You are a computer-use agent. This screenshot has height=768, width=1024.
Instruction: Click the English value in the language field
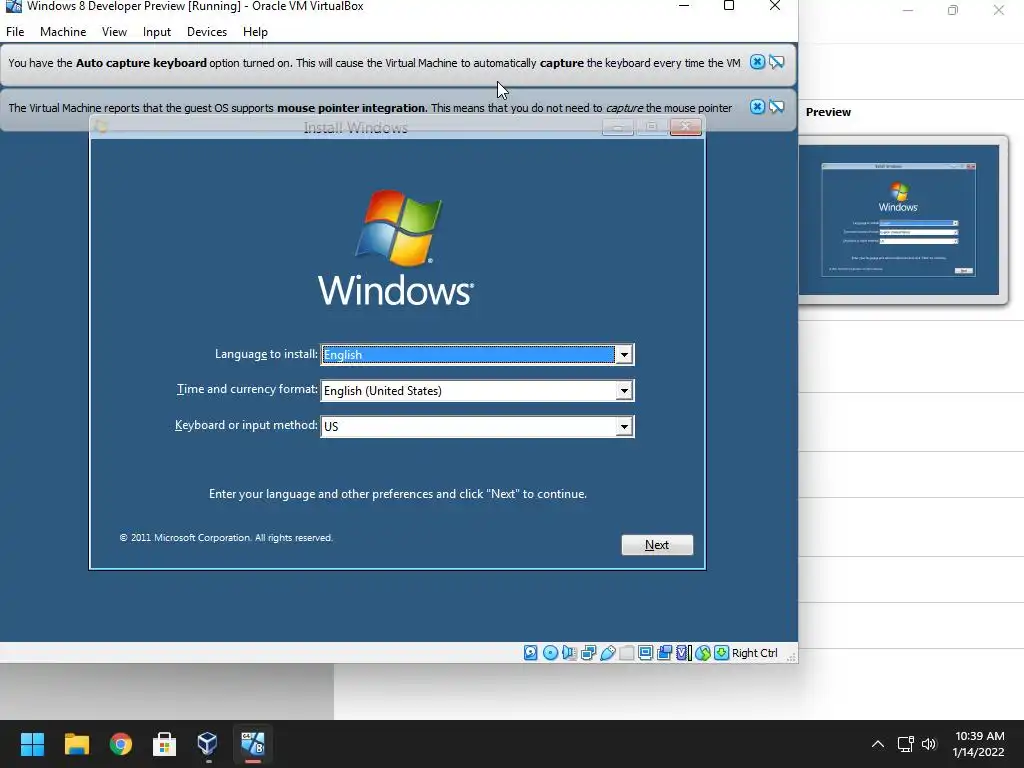click(343, 355)
